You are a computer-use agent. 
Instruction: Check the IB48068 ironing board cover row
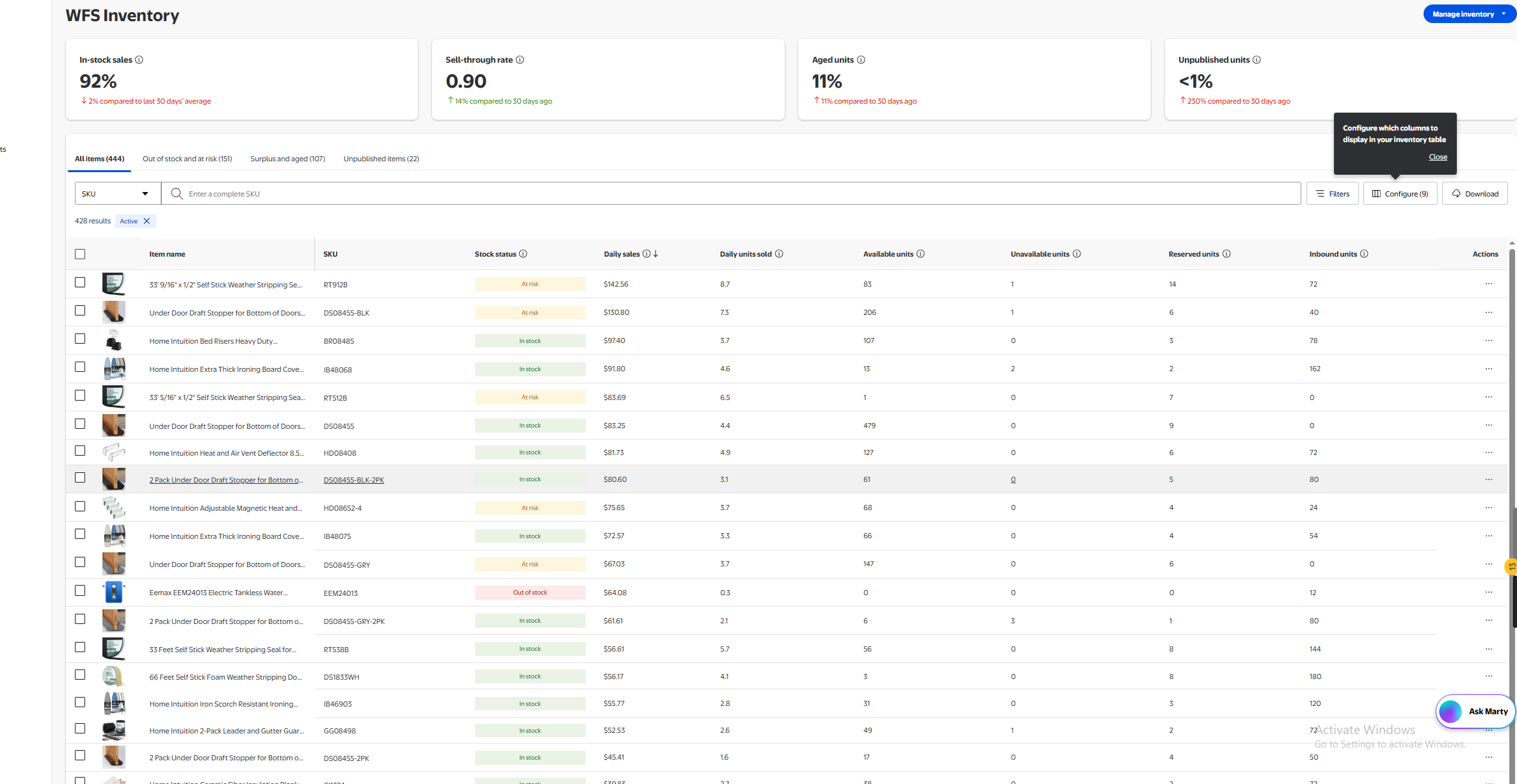tap(80, 367)
